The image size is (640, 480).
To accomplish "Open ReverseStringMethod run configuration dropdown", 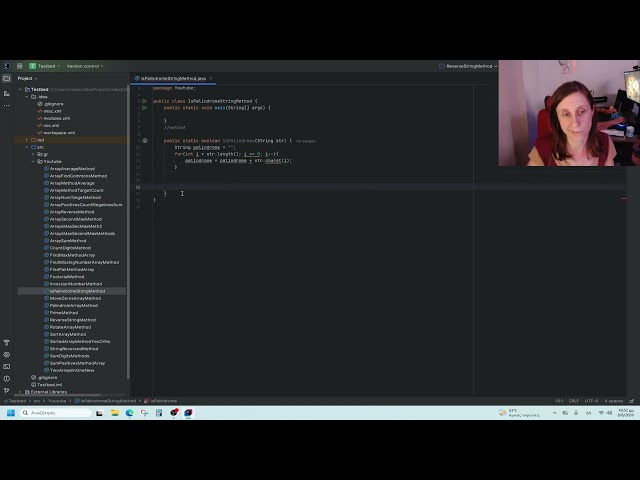I will coord(468,66).
